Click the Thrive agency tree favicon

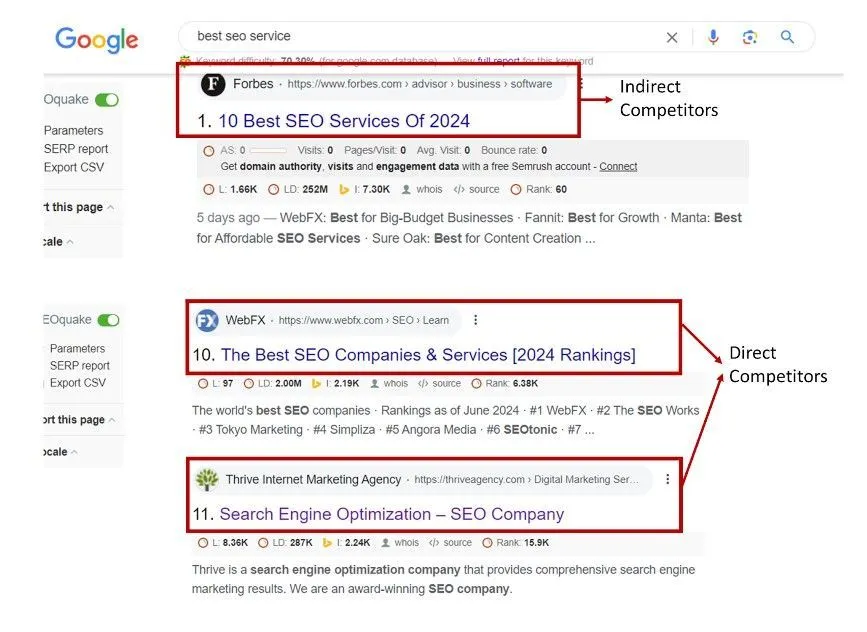pos(207,479)
